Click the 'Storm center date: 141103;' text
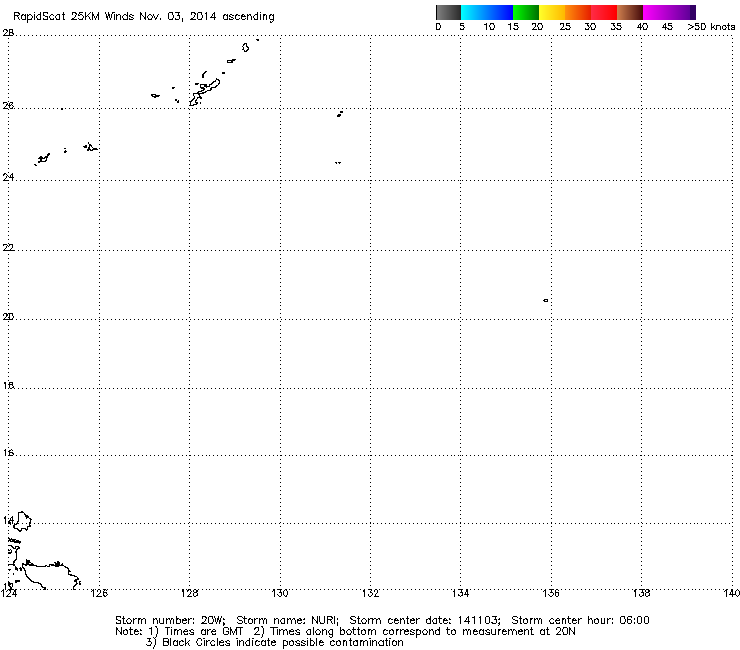Viewport: 740px width, 650px height. [x=425, y=620]
